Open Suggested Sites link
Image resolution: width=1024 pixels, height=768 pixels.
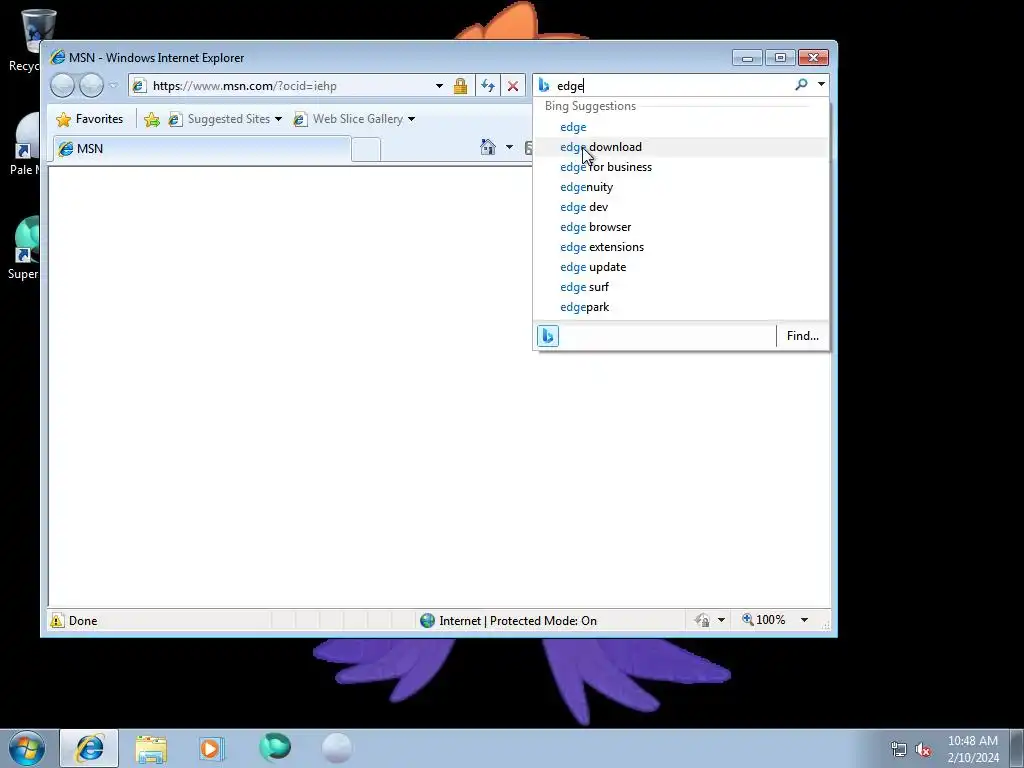pyautogui.click(x=219, y=119)
